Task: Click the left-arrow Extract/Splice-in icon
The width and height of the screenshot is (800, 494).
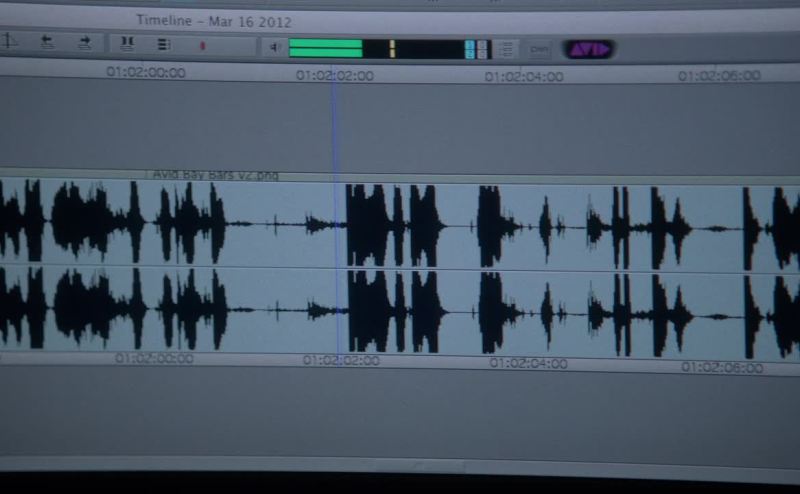Action: coord(47,42)
